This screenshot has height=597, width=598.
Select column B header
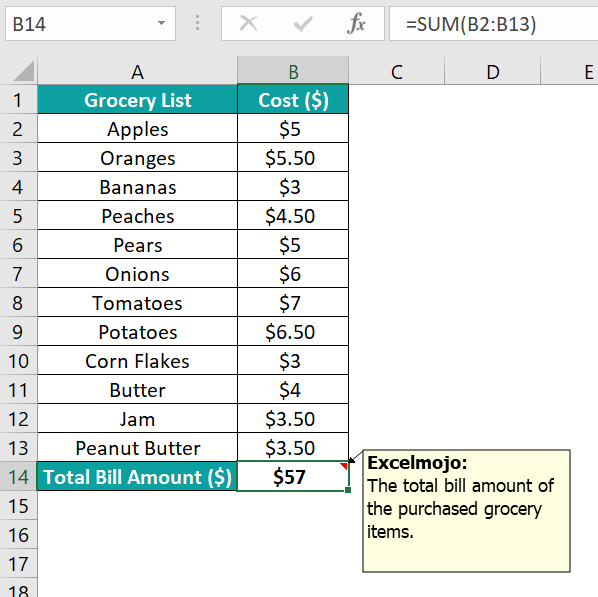coord(293,71)
